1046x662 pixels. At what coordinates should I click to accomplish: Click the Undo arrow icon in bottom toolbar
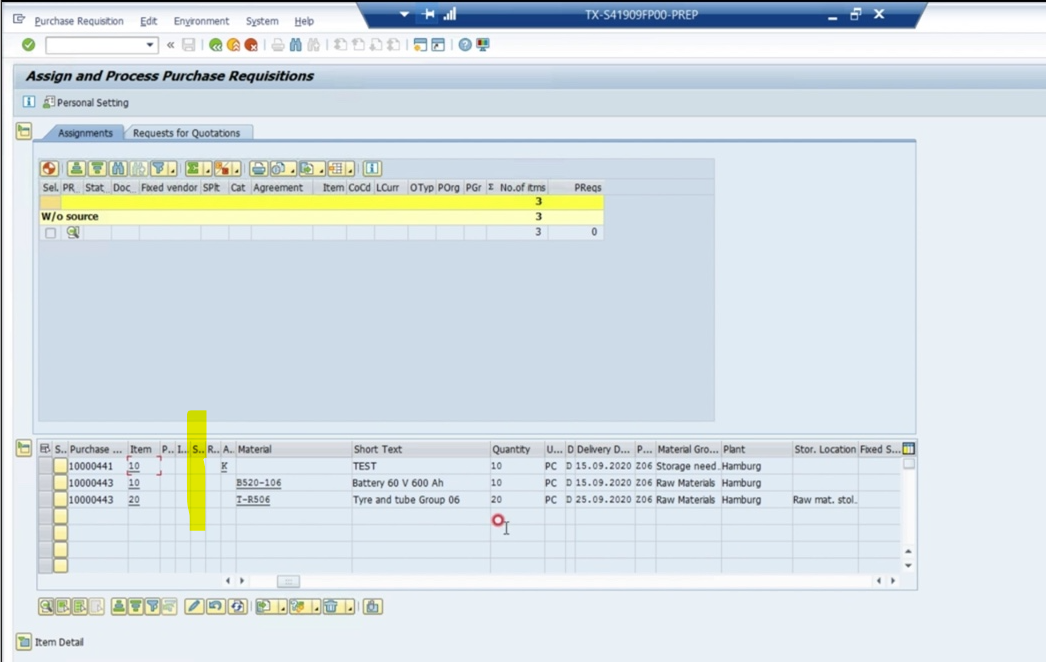point(215,607)
